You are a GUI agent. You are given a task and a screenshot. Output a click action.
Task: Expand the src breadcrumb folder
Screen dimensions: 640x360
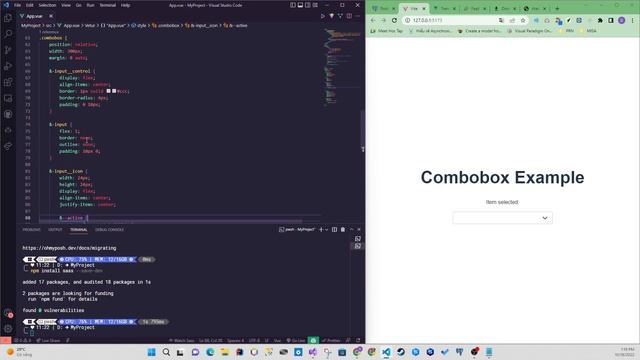[48, 25]
